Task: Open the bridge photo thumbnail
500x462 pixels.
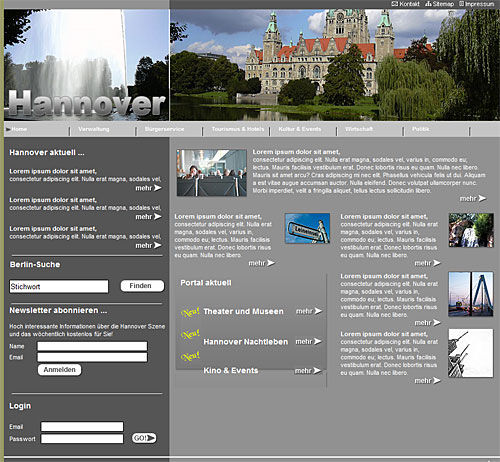Action: [x=471, y=294]
